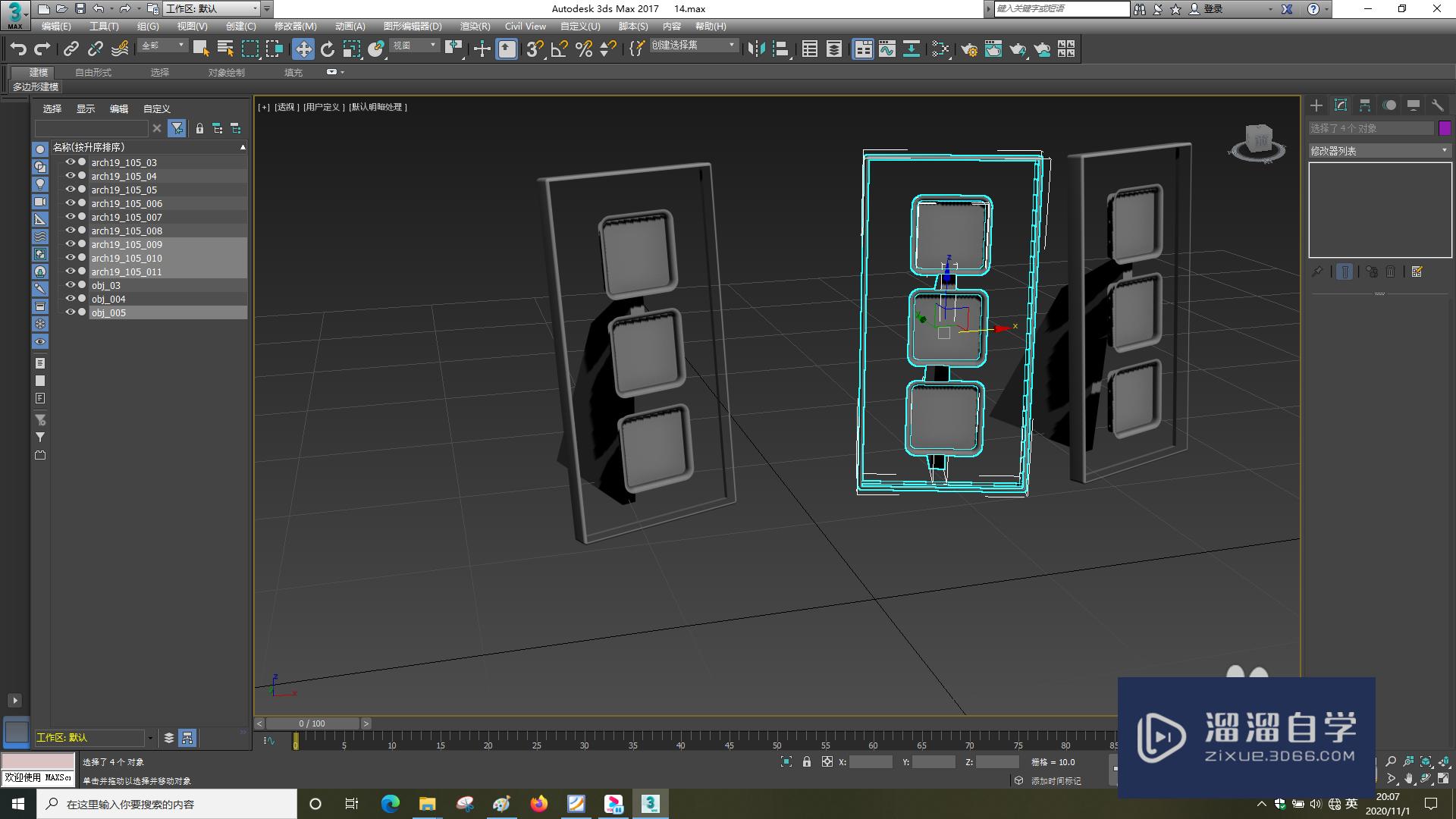Toggle visibility of arch19_105_011 layer

tap(70, 271)
